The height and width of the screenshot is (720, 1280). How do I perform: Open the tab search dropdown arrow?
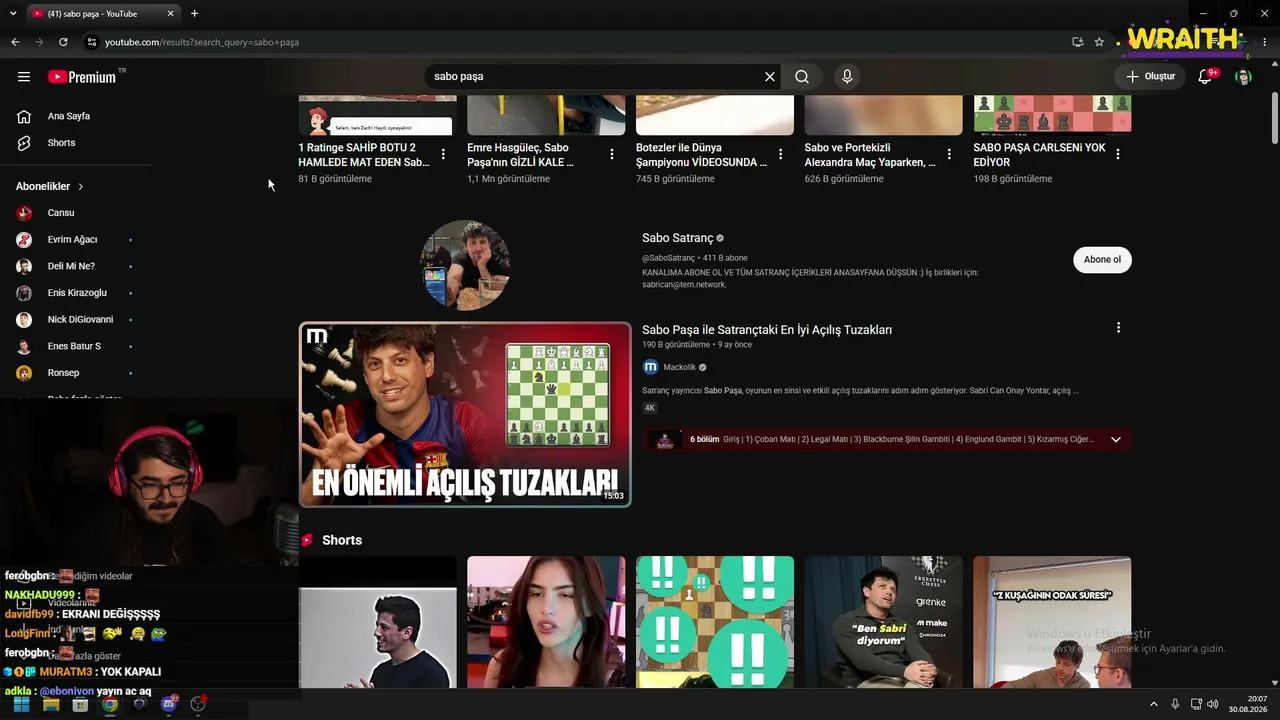tap(13, 13)
